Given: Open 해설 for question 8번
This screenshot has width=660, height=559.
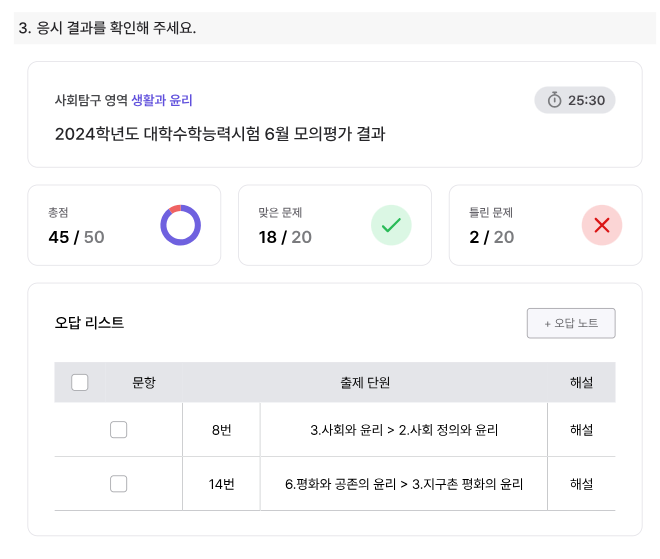Looking at the screenshot, I should (x=581, y=430).
